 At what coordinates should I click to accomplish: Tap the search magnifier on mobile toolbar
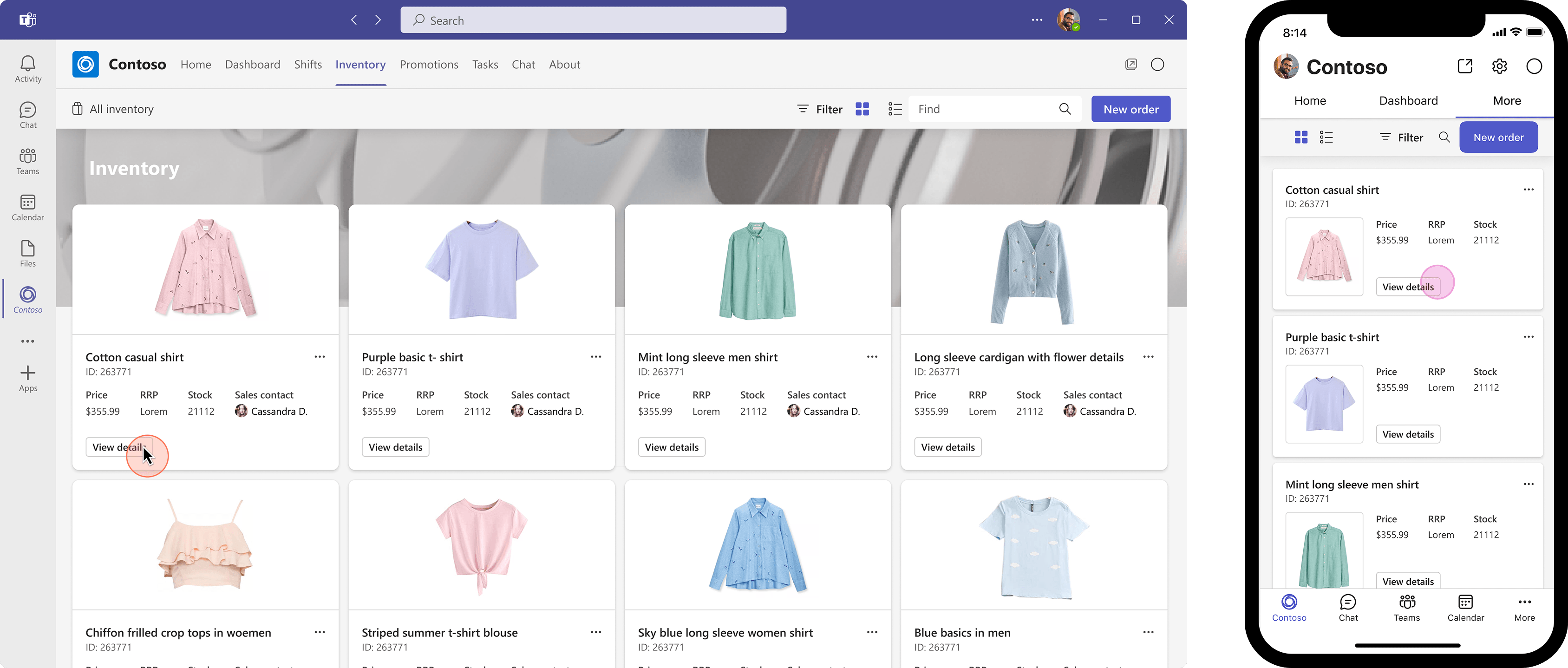pyautogui.click(x=1444, y=138)
